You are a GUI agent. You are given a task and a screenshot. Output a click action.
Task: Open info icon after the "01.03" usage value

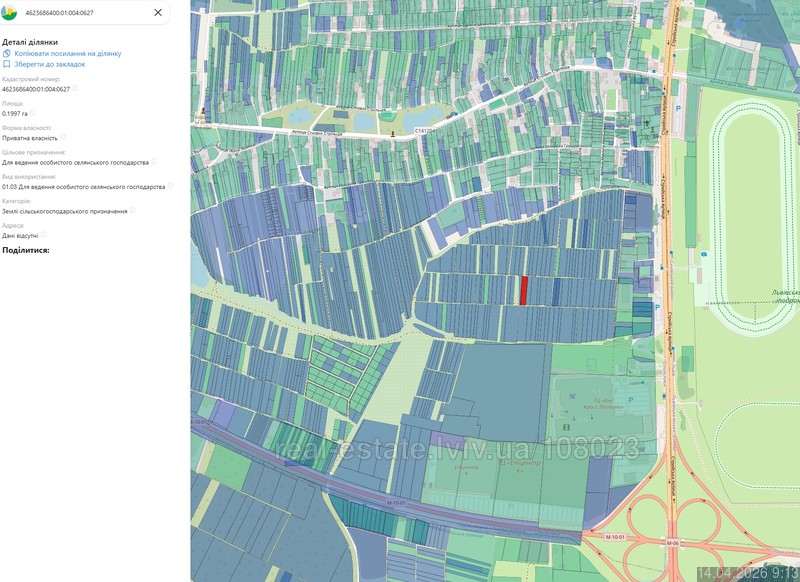(170, 186)
